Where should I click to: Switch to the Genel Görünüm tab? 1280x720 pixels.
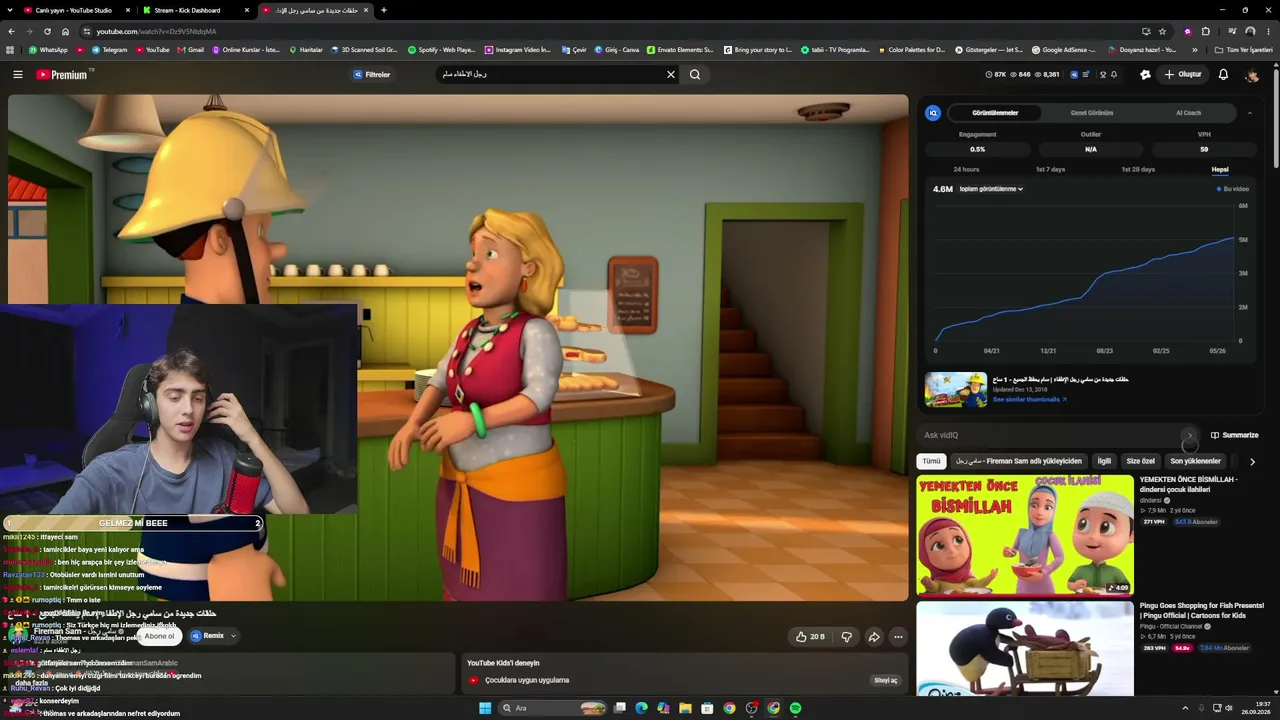1092,113
